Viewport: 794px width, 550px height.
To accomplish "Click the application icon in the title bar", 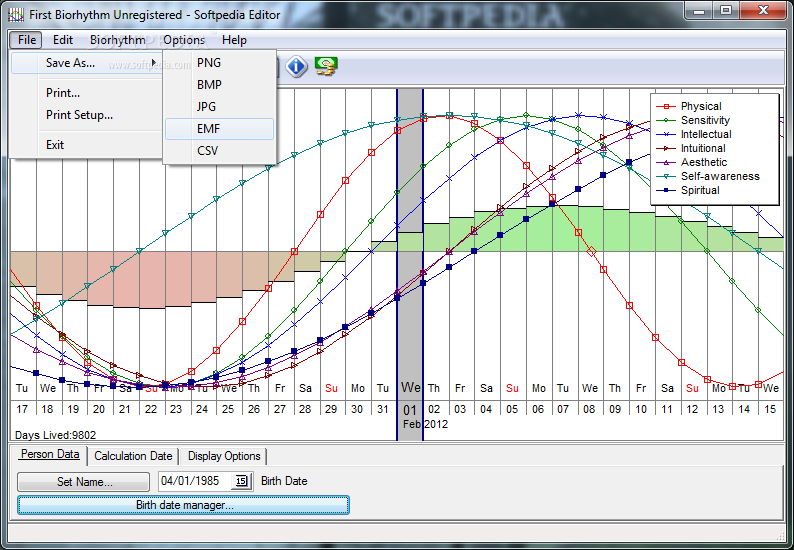I will [16, 15].
